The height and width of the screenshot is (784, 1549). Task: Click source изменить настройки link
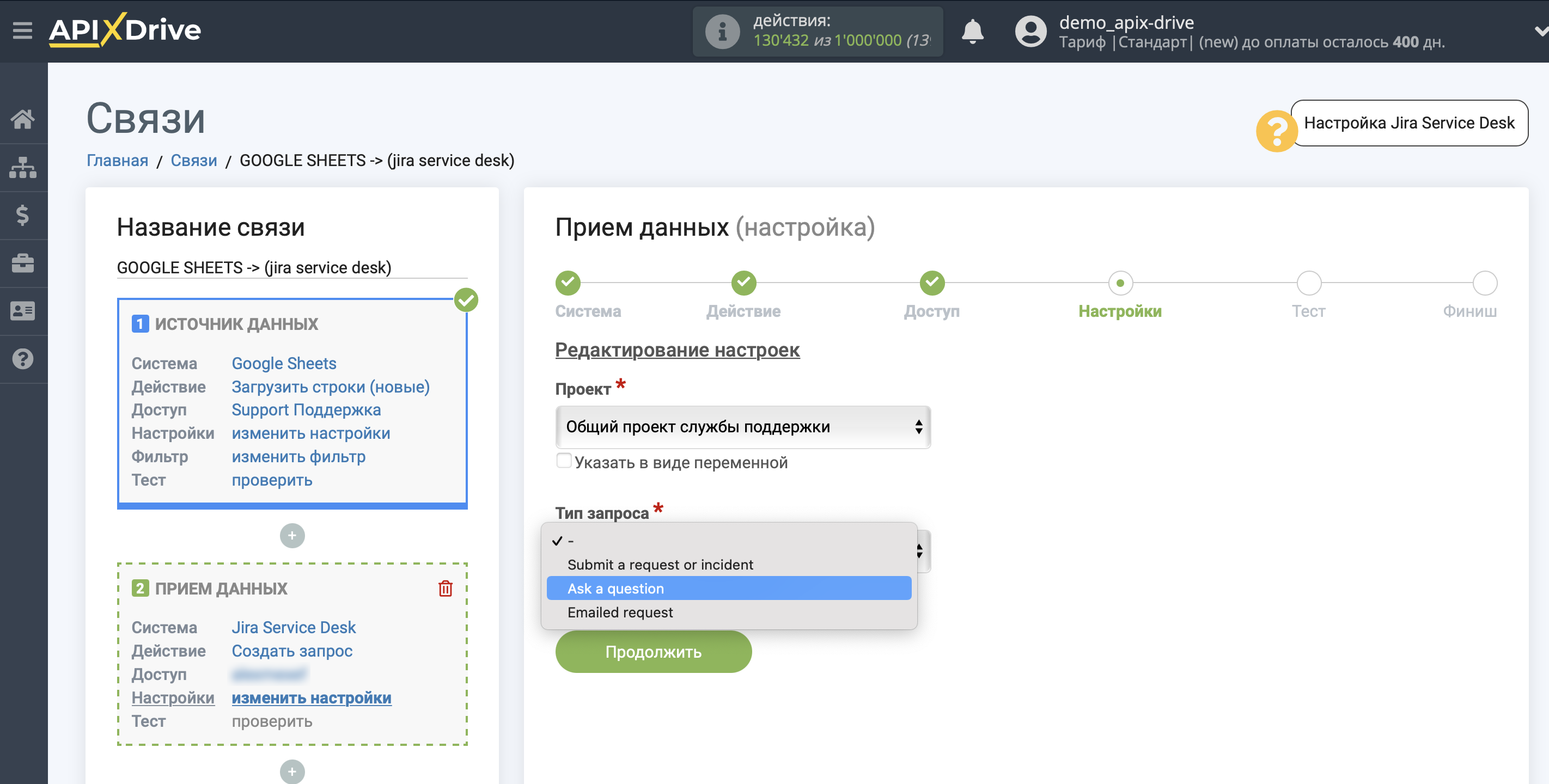311,433
